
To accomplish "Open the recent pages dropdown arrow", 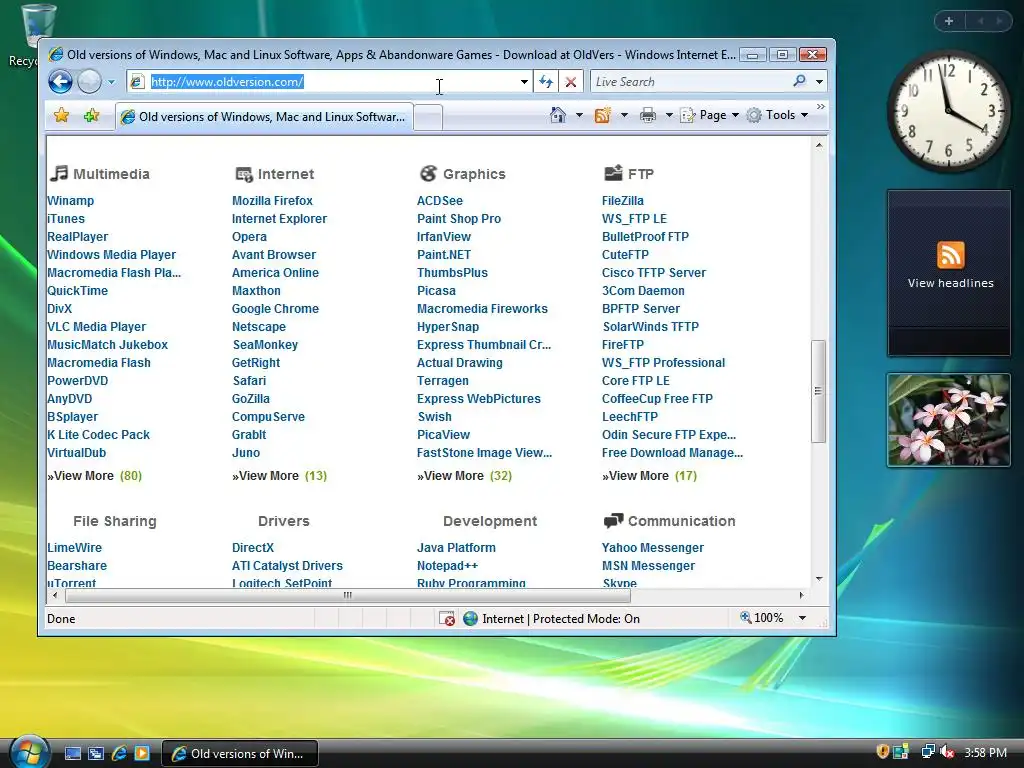I will (x=111, y=82).
